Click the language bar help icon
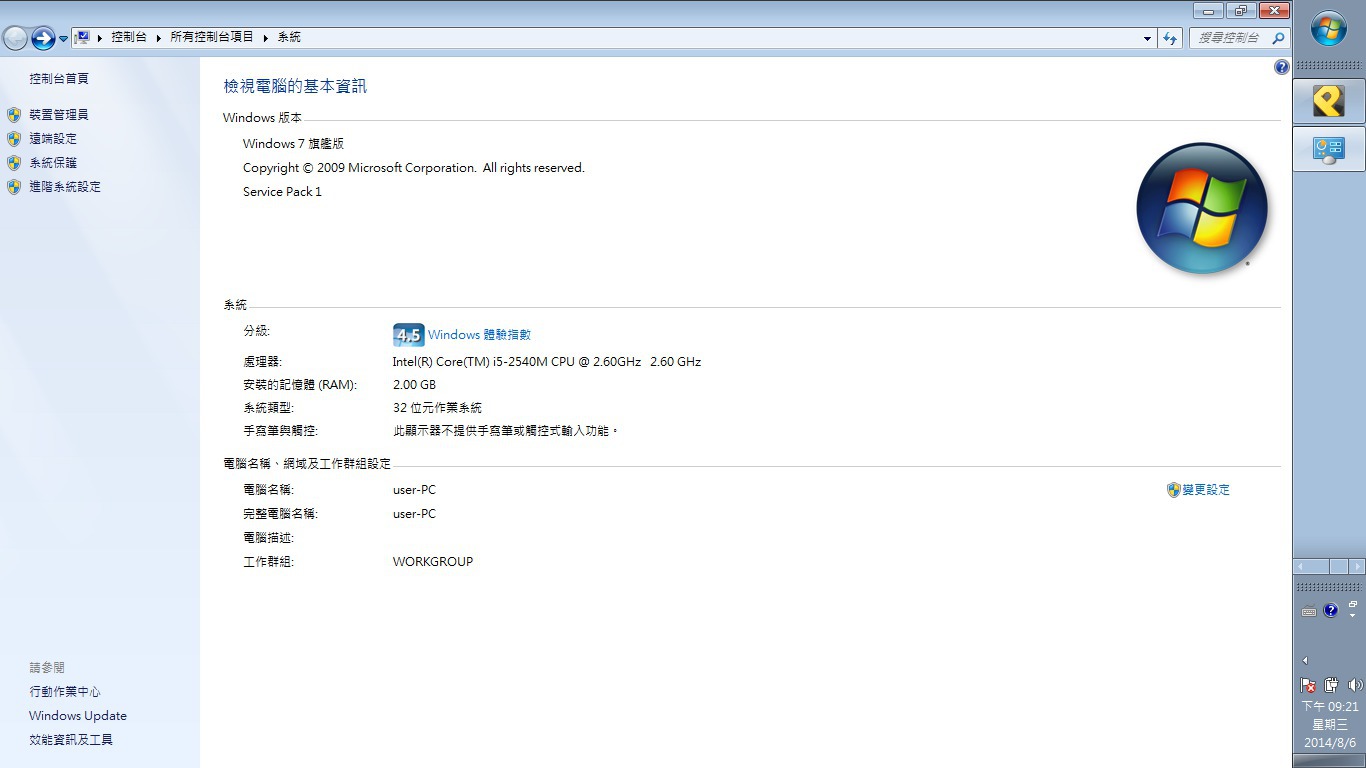 (x=1330, y=610)
